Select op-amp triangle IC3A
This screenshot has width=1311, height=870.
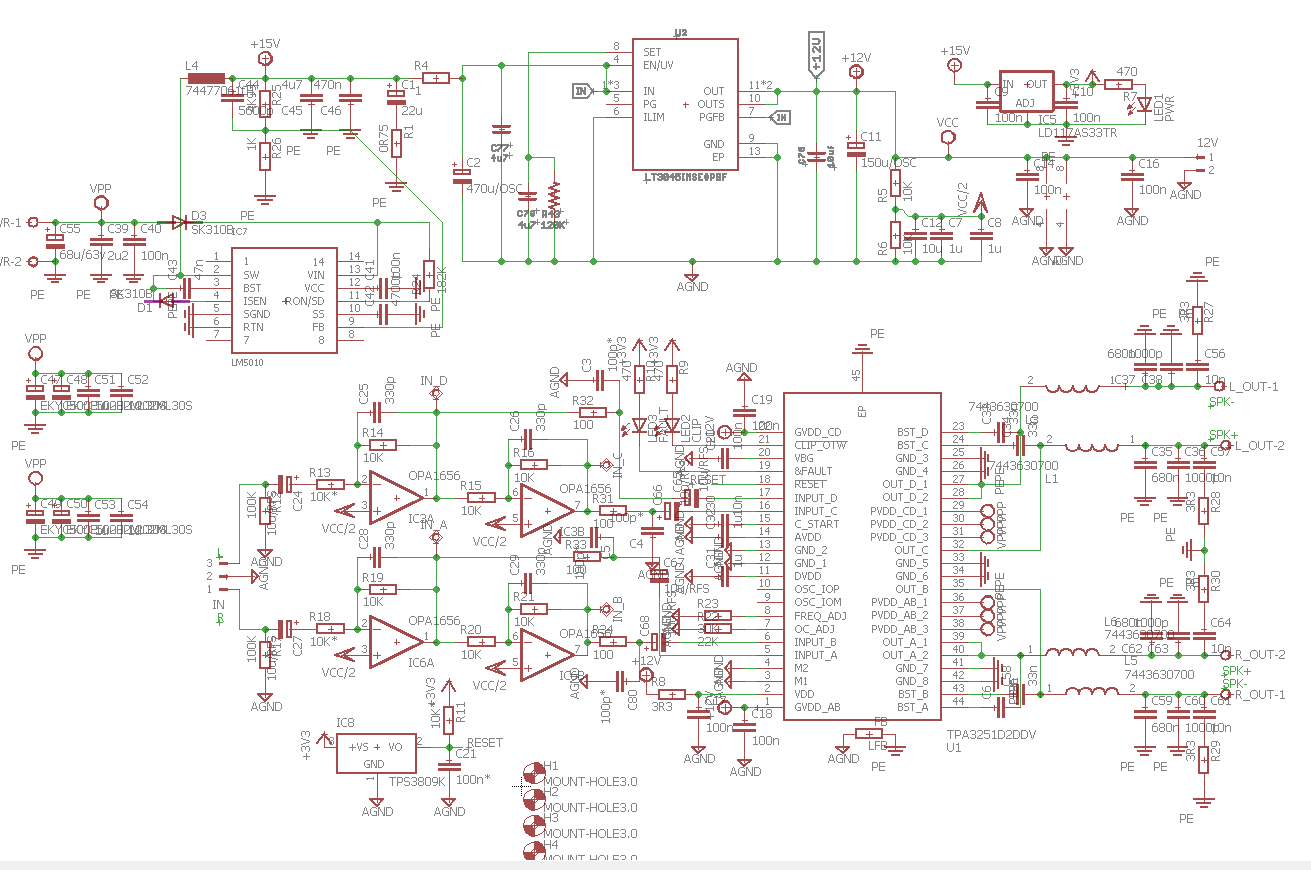(396, 497)
